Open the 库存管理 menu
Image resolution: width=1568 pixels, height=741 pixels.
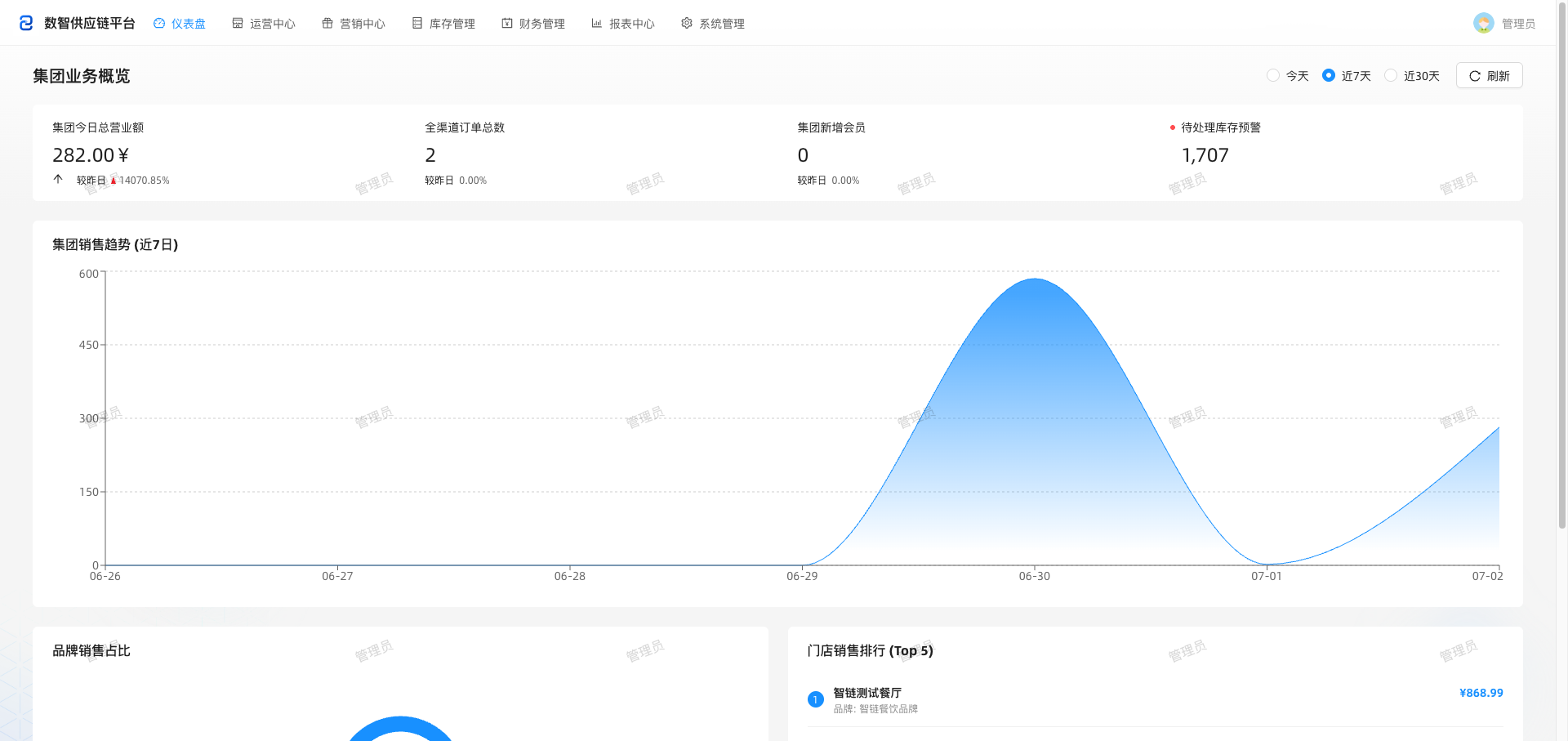[x=443, y=24]
